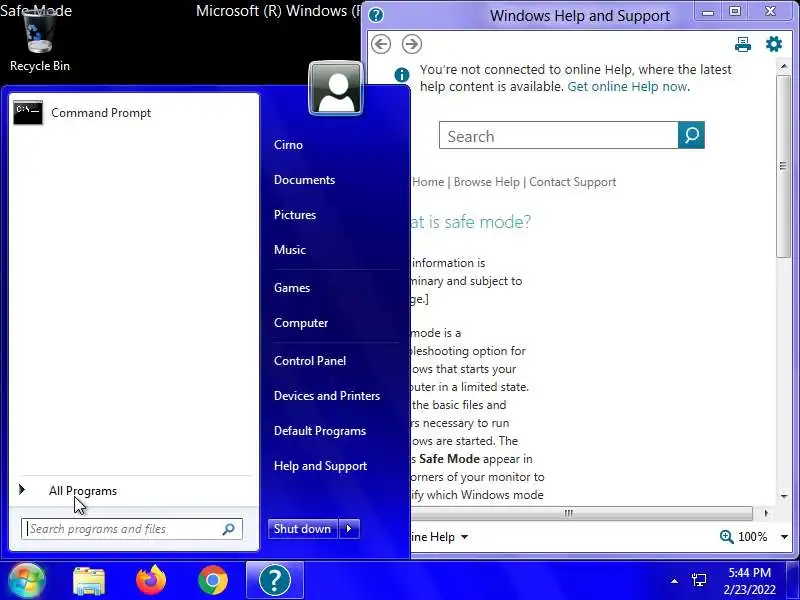Click Get online Help now link
Viewport: 800px width, 600px height.
(627, 86)
